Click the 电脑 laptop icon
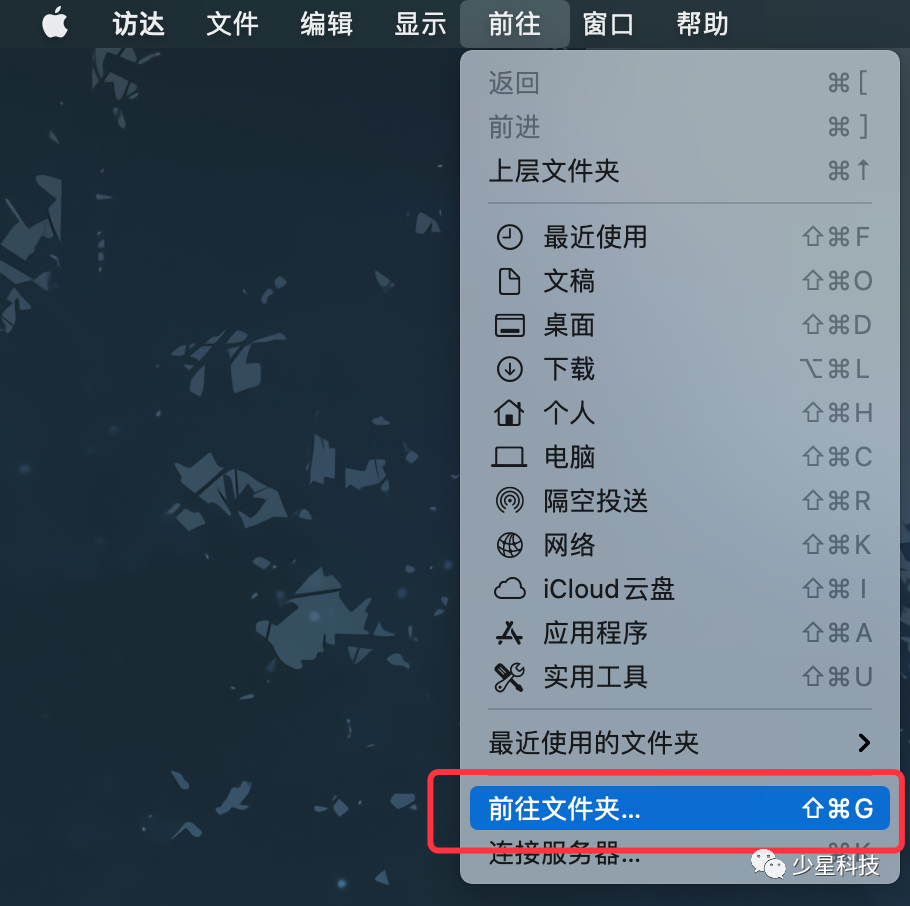Viewport: 910px width, 906px height. tap(509, 457)
